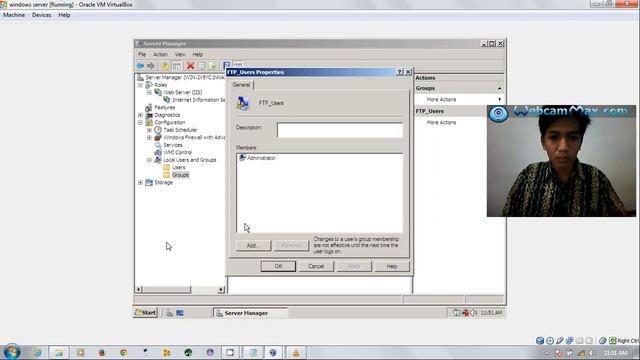The image size is (640, 360).
Task: Click the red X Delete toolbar icon
Action: (190, 66)
